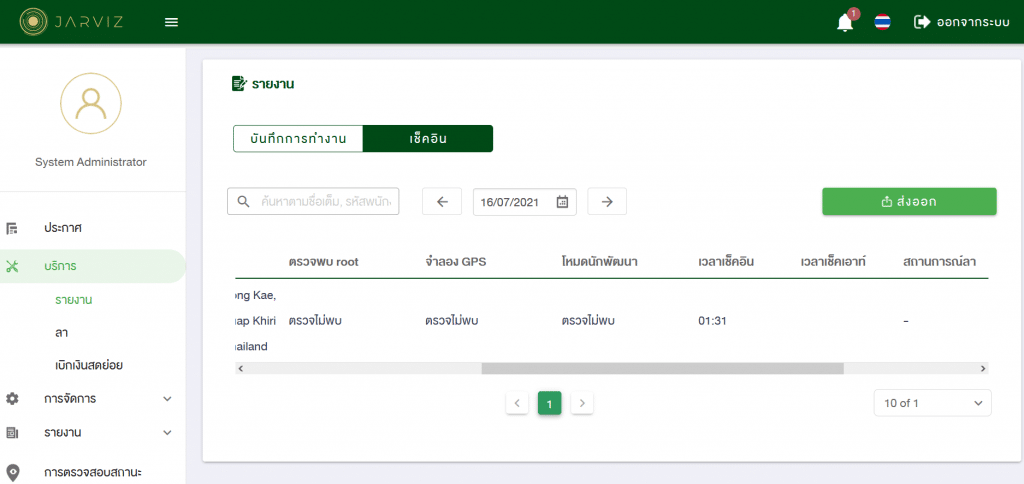Open the notification bell
Image resolution: width=1024 pixels, height=484 pixels.
click(845, 22)
